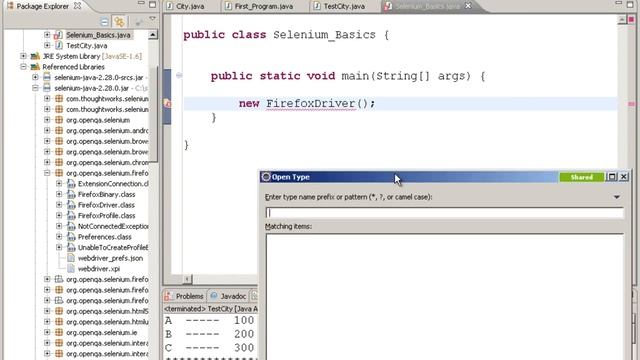Click the JRE System Library icon

35,56
